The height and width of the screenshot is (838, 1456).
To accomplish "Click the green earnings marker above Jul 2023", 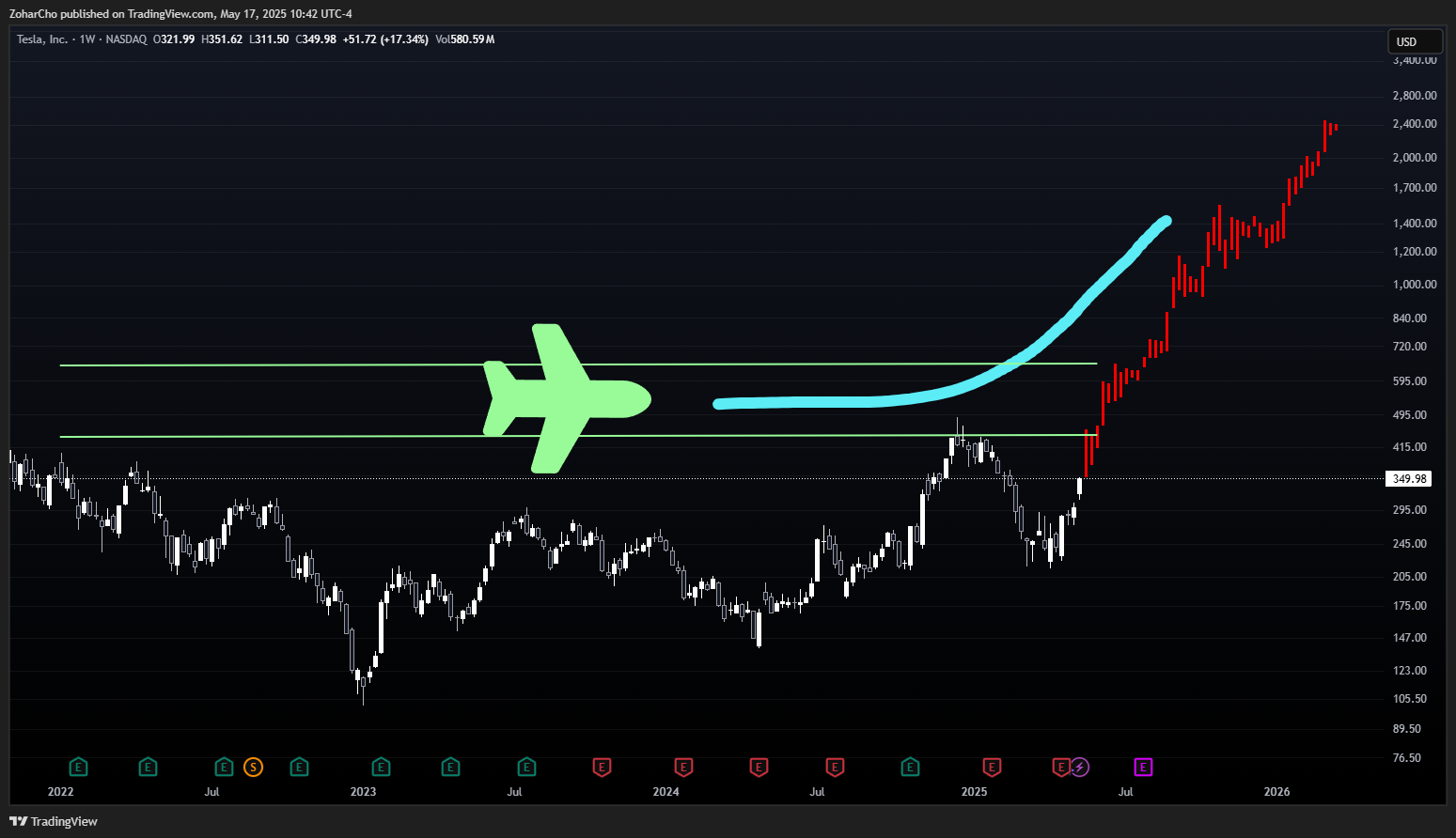I will 526,768.
